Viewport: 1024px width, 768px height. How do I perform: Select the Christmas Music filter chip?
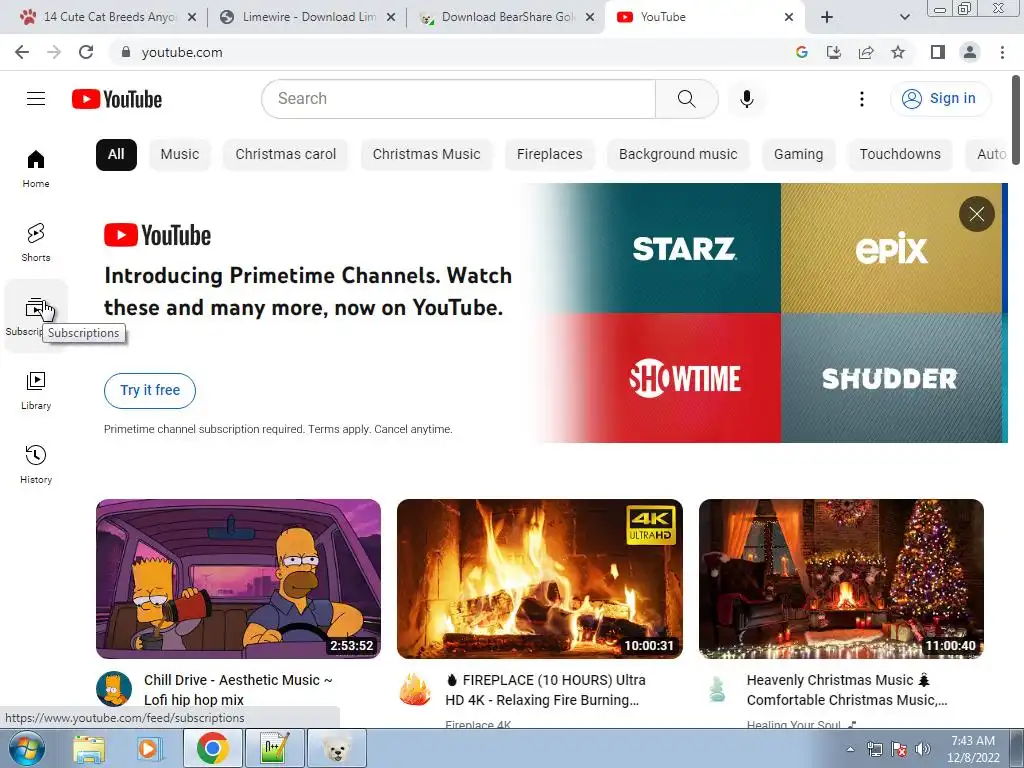point(426,155)
